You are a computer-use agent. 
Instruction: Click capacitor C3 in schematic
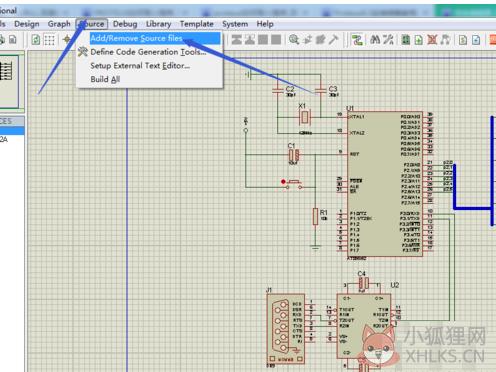coord(321,90)
